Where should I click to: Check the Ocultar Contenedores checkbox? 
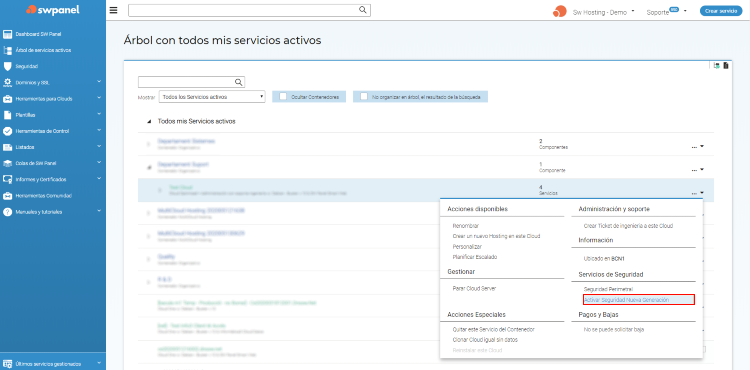click(283, 97)
